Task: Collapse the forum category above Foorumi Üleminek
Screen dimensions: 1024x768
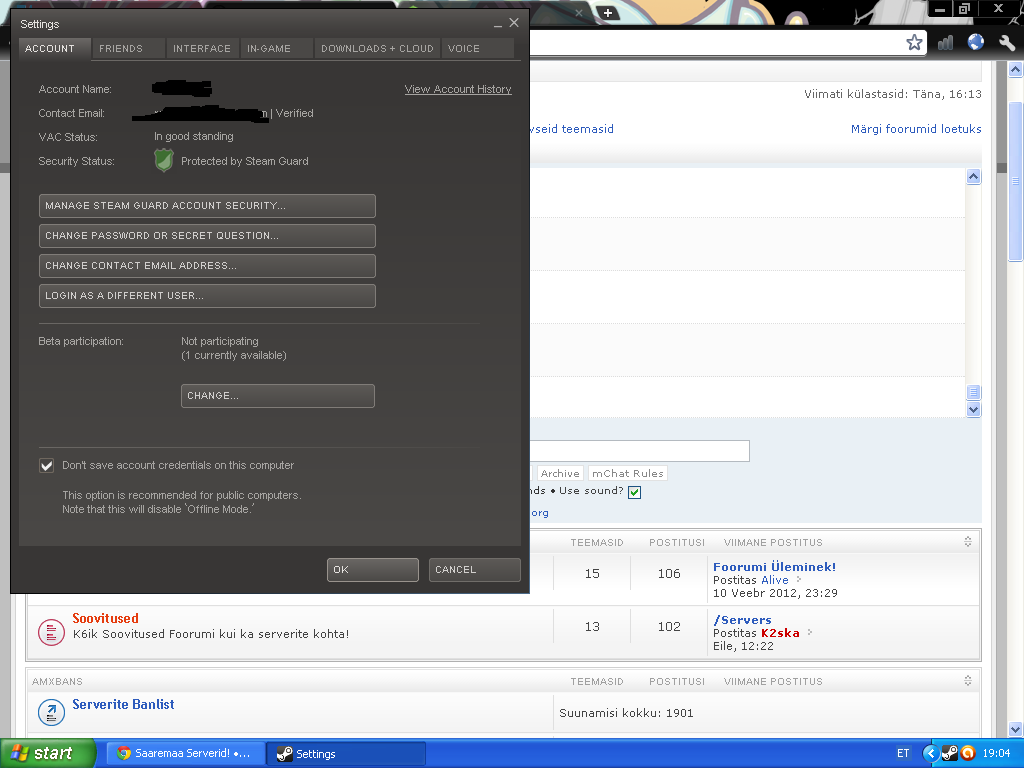Action: click(968, 541)
